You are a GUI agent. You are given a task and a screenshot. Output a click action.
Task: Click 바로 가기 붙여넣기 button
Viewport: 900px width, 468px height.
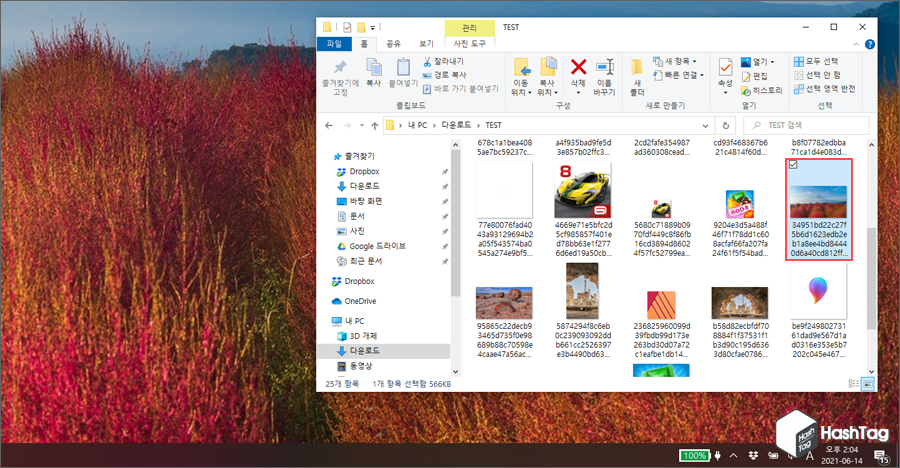(x=461, y=89)
